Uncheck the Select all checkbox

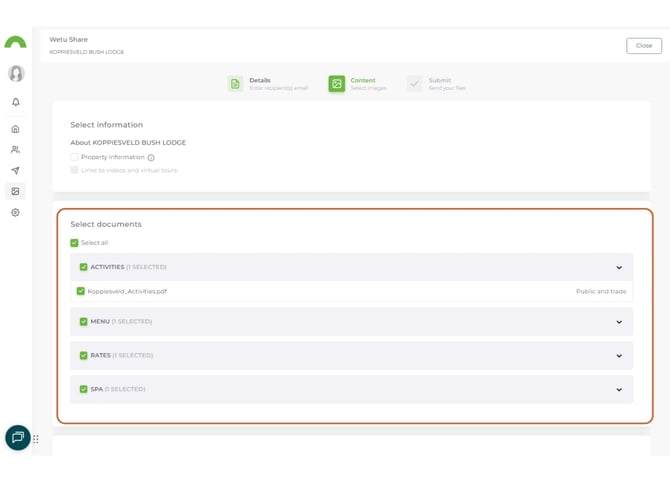coord(74,243)
